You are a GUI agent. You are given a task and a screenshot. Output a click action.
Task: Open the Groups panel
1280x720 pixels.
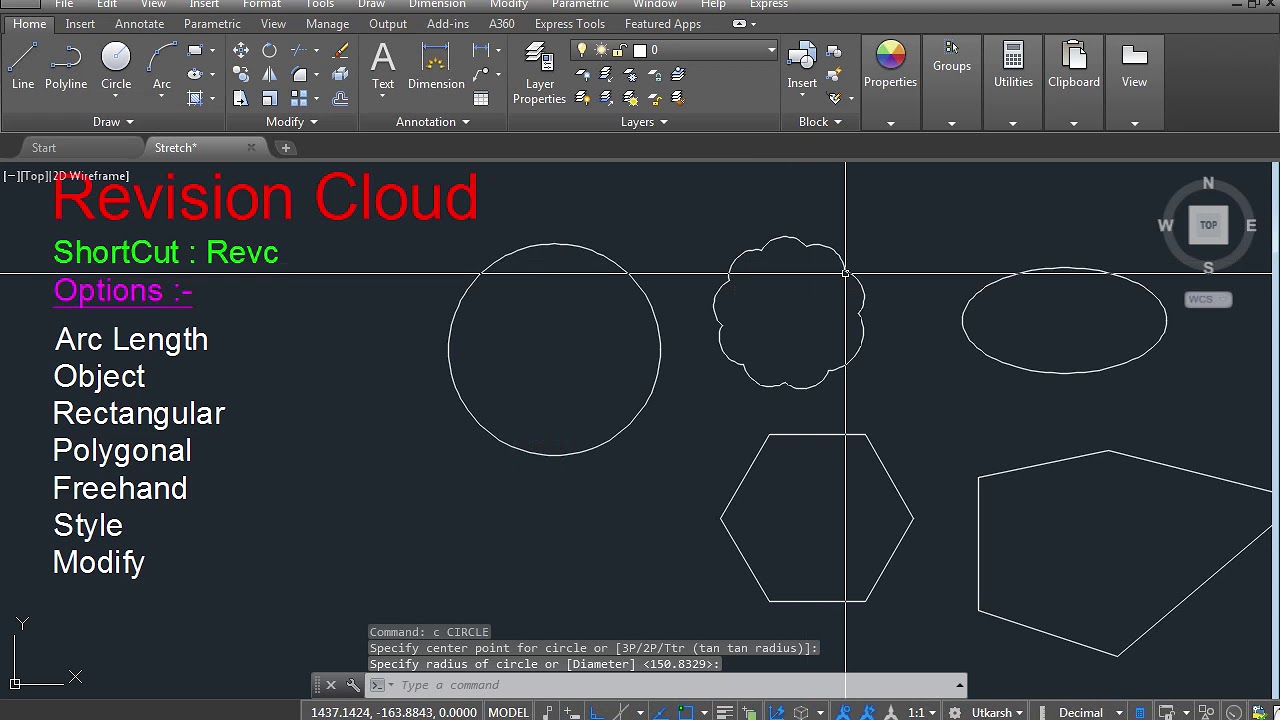952,58
